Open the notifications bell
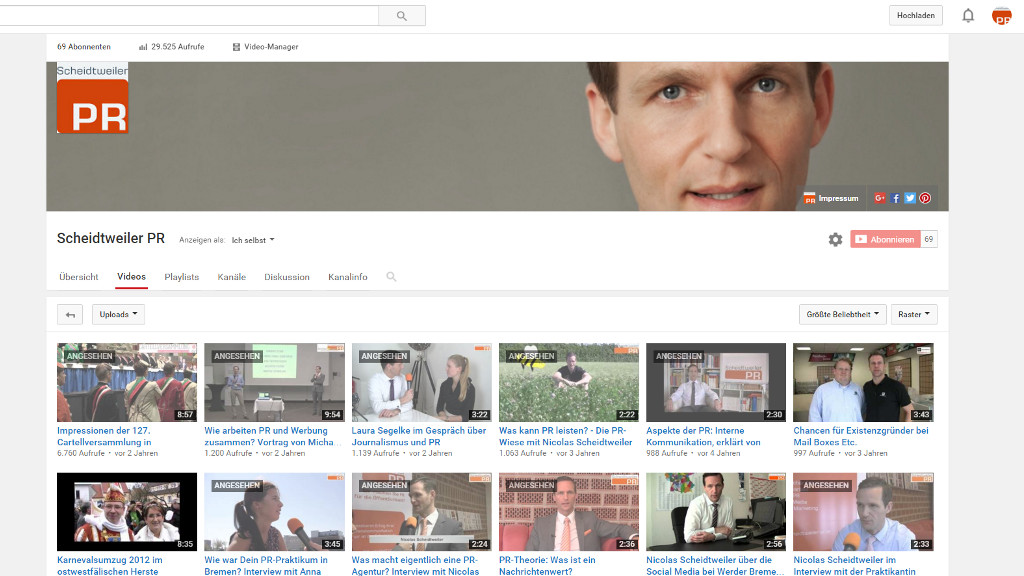The image size is (1024, 576). pos(968,16)
